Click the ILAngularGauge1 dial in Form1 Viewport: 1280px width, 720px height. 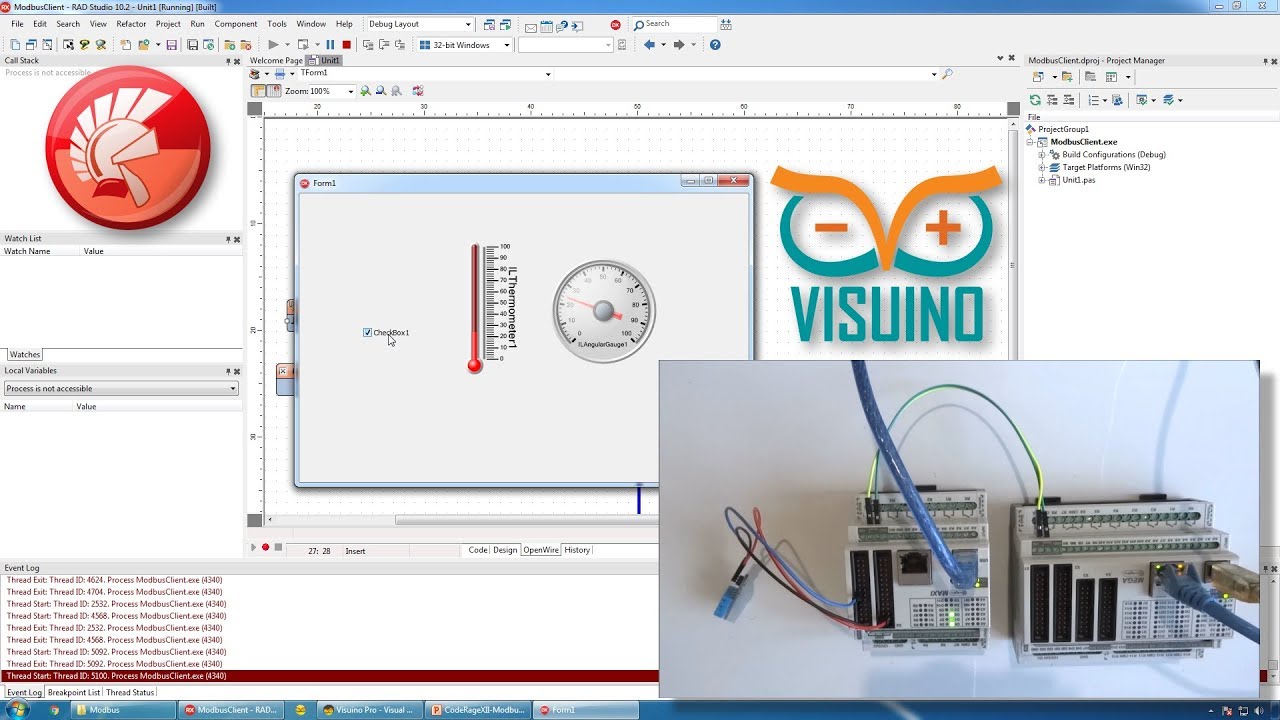(604, 311)
